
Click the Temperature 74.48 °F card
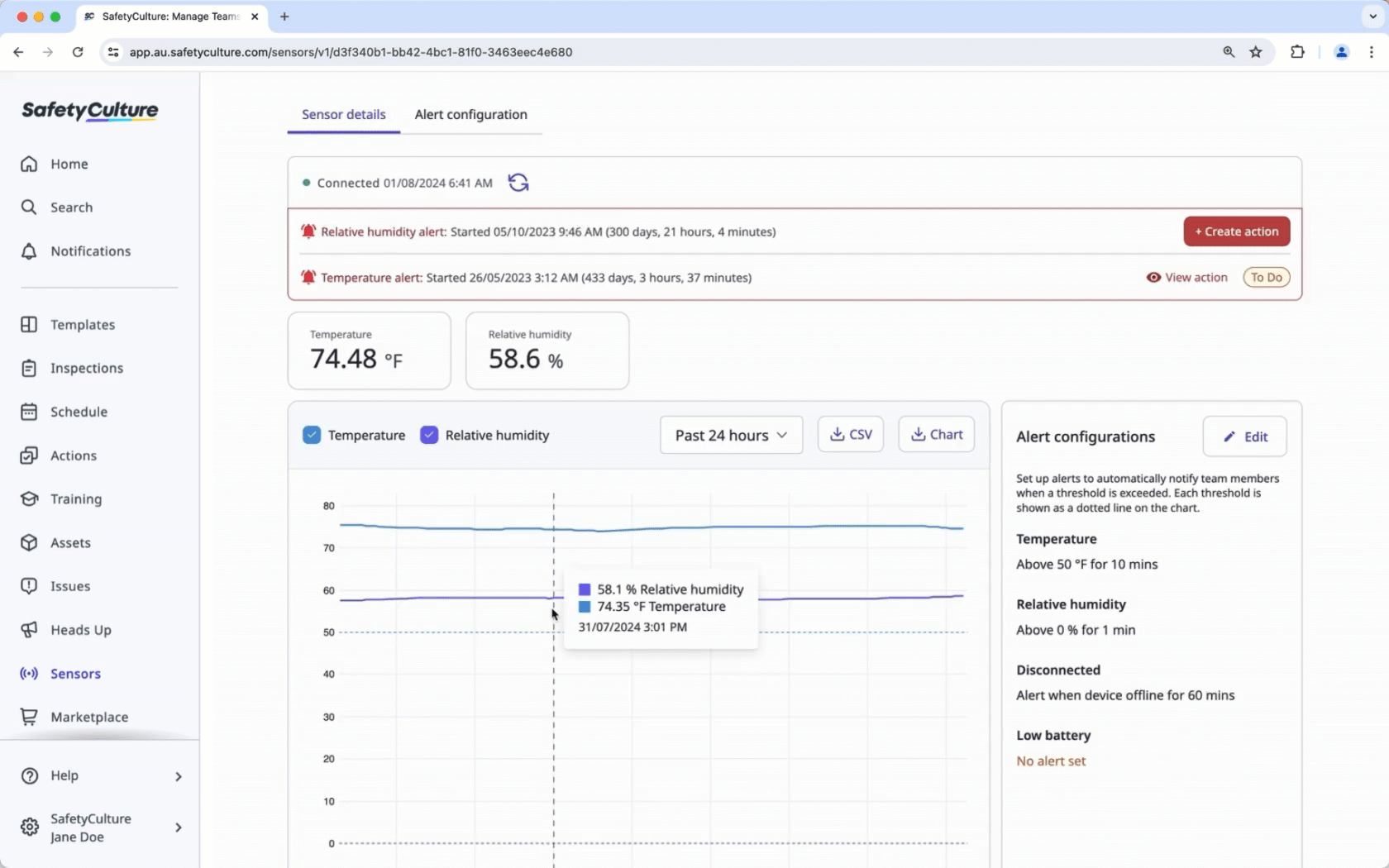(x=369, y=351)
